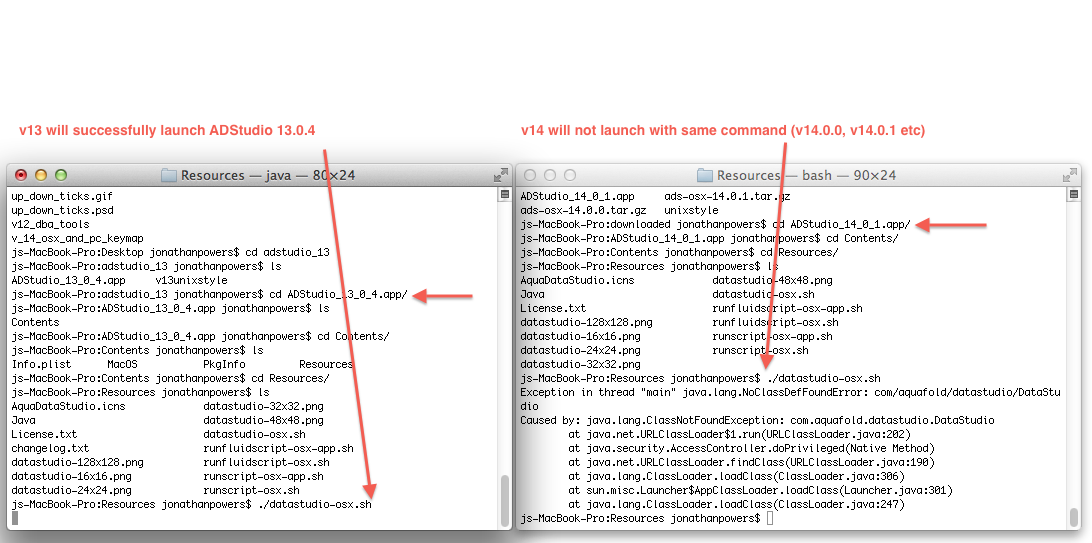Click the "ClassLoader.java:306" stack trace line
Viewport: 1092px width, 543px height.
736,476
